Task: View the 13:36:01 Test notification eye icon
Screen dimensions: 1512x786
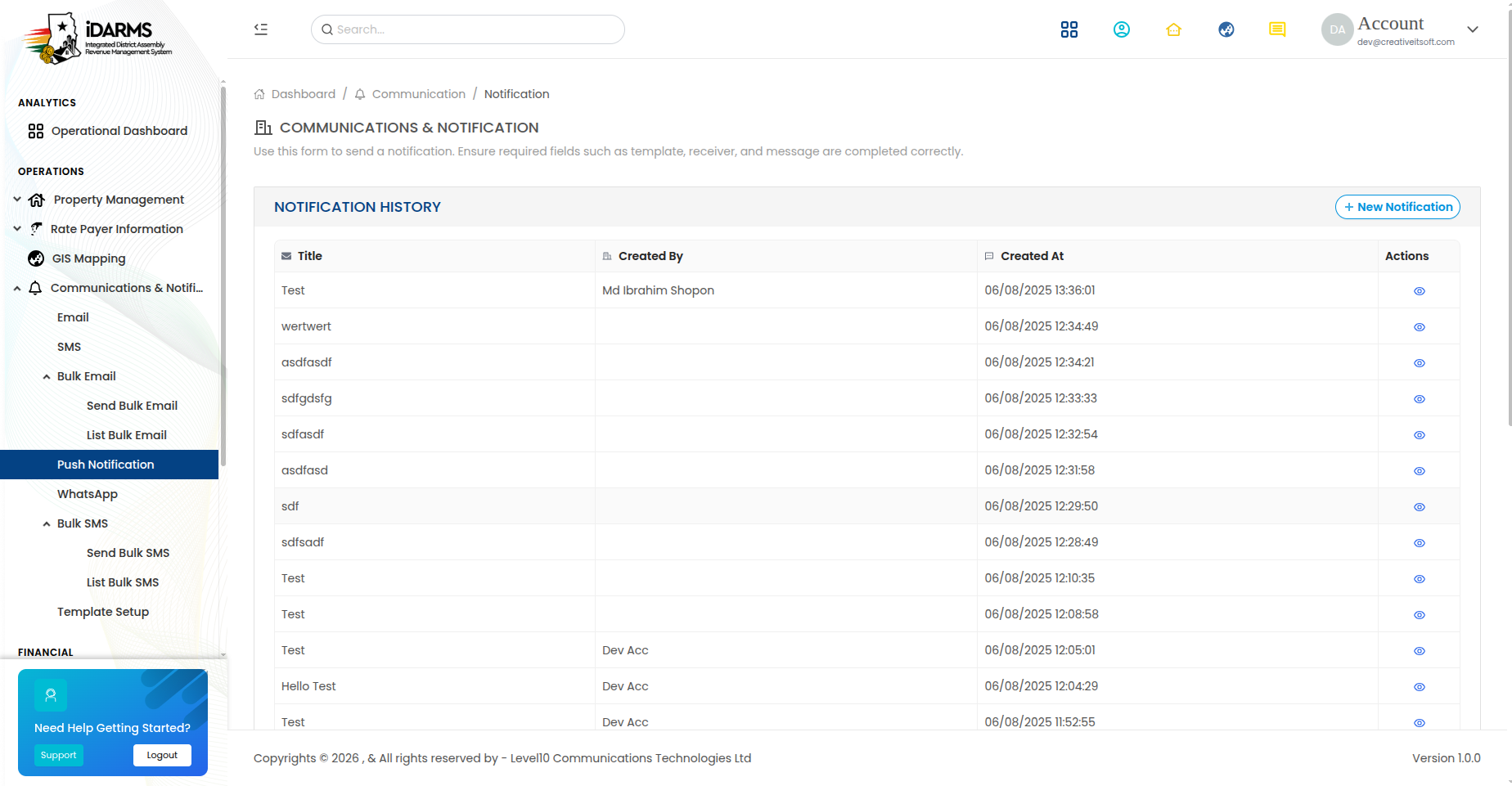Action: click(x=1420, y=291)
